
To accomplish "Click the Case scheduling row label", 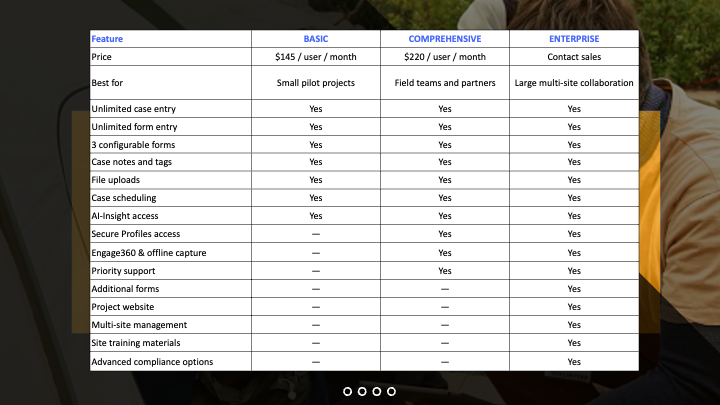I will (124, 198).
